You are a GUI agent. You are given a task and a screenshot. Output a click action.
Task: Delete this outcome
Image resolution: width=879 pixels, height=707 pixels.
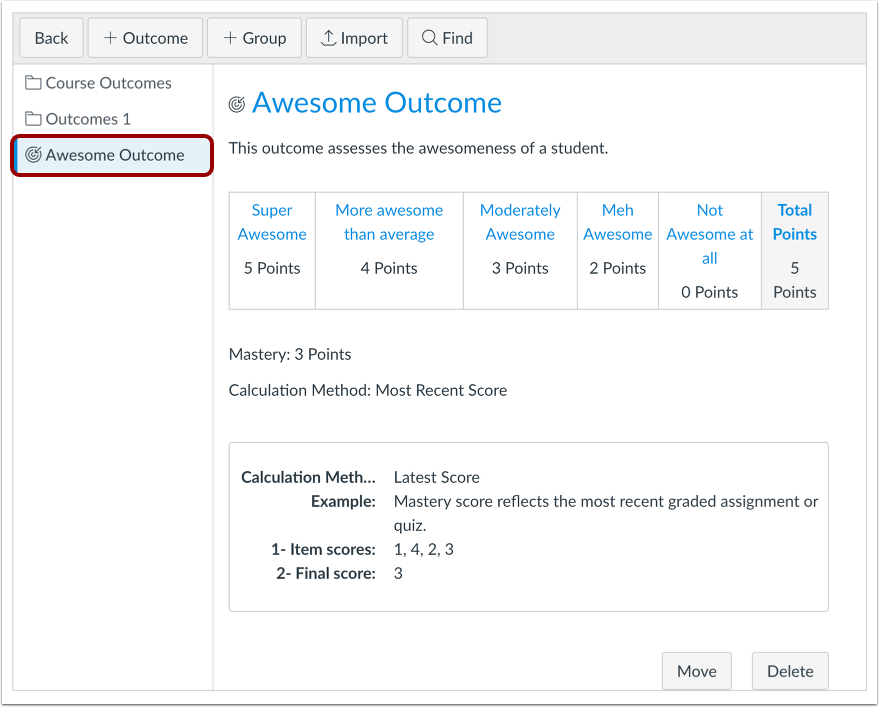(x=790, y=671)
